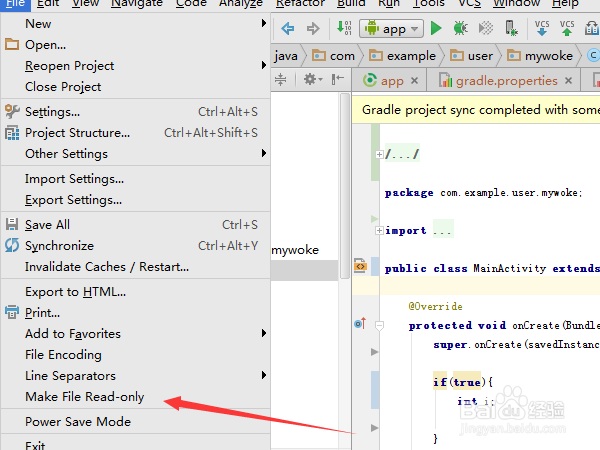Select Make File Read-only

pos(135,397)
